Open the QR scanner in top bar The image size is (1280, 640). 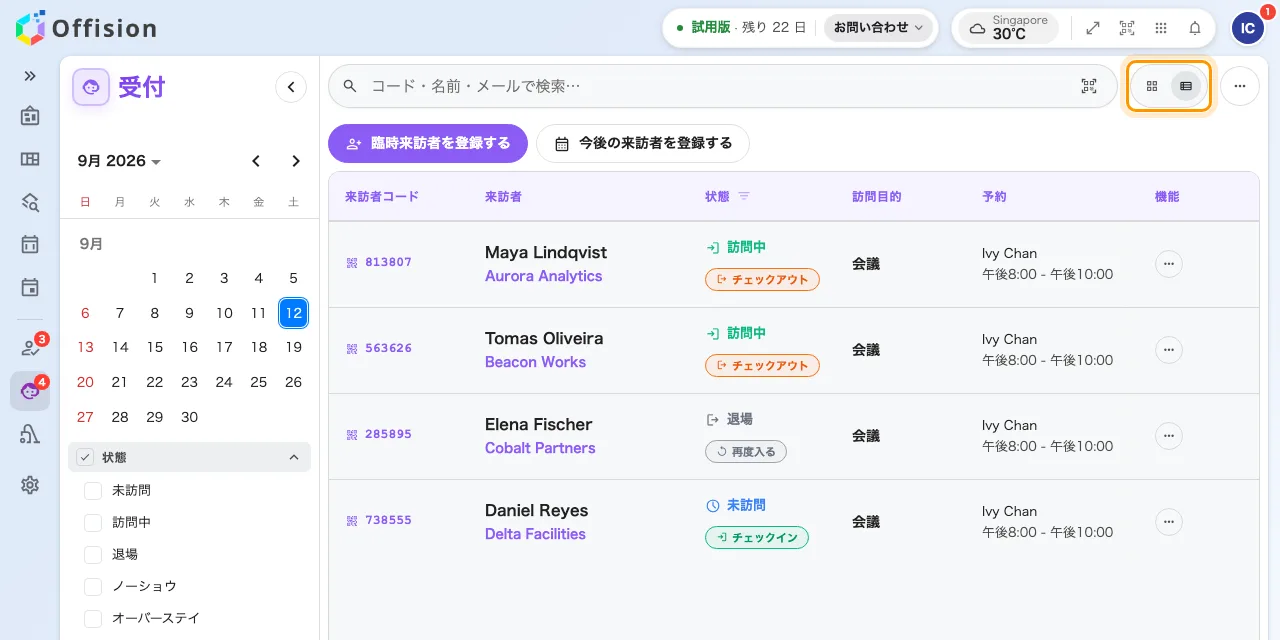click(1127, 28)
